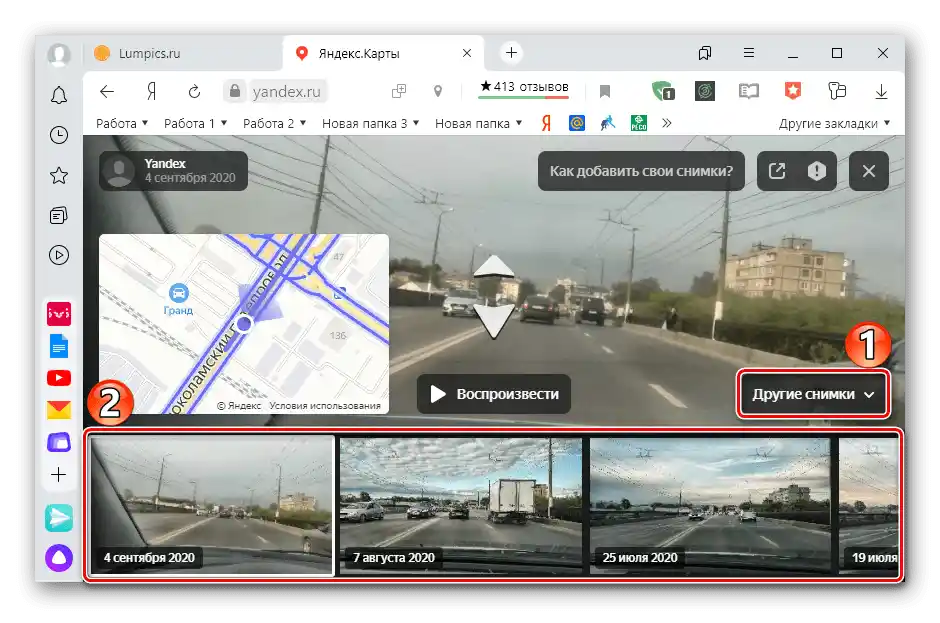Move backward with the down arrow

pos(493,321)
